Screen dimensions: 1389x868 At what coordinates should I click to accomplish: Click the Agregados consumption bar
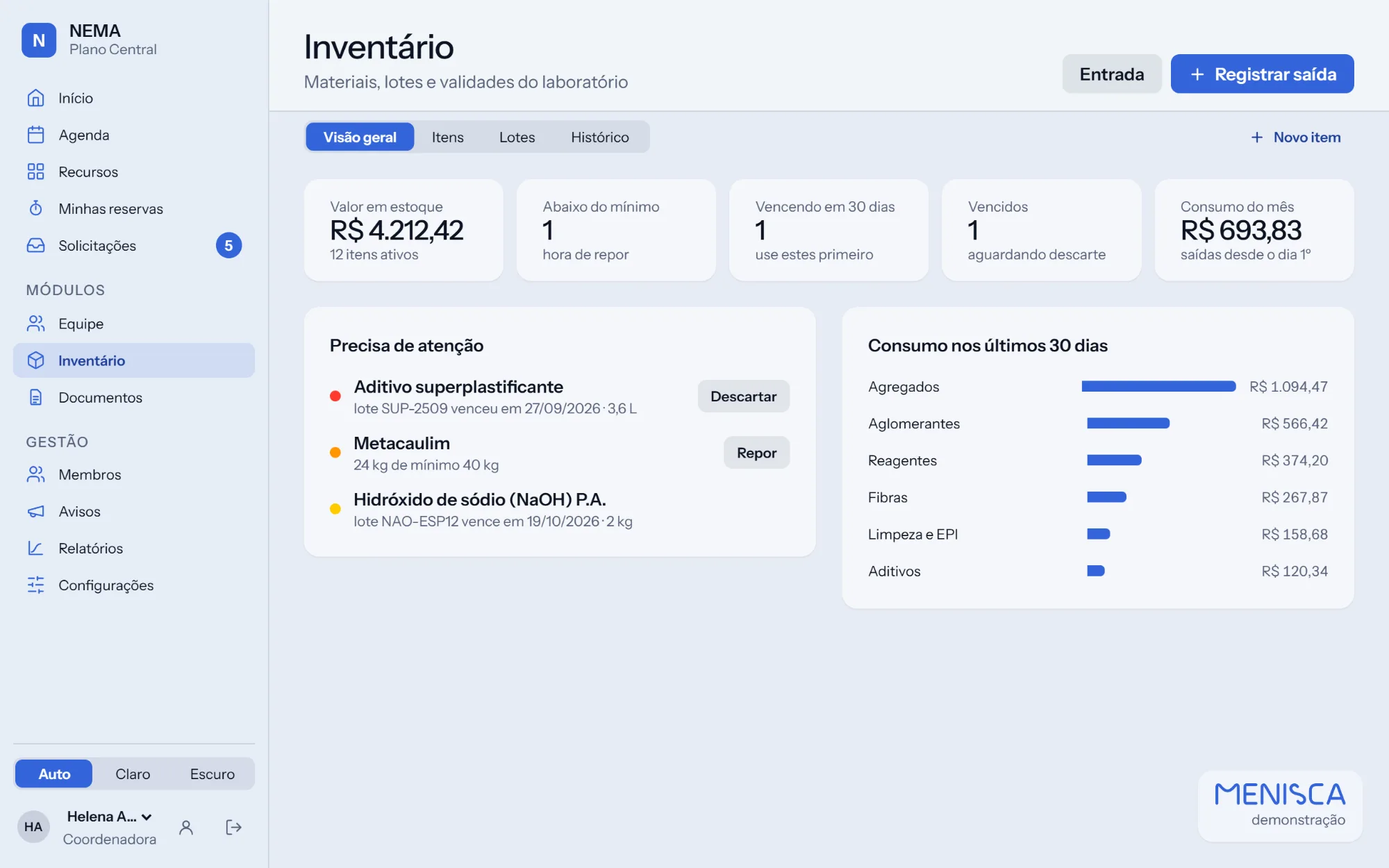click(x=1158, y=386)
